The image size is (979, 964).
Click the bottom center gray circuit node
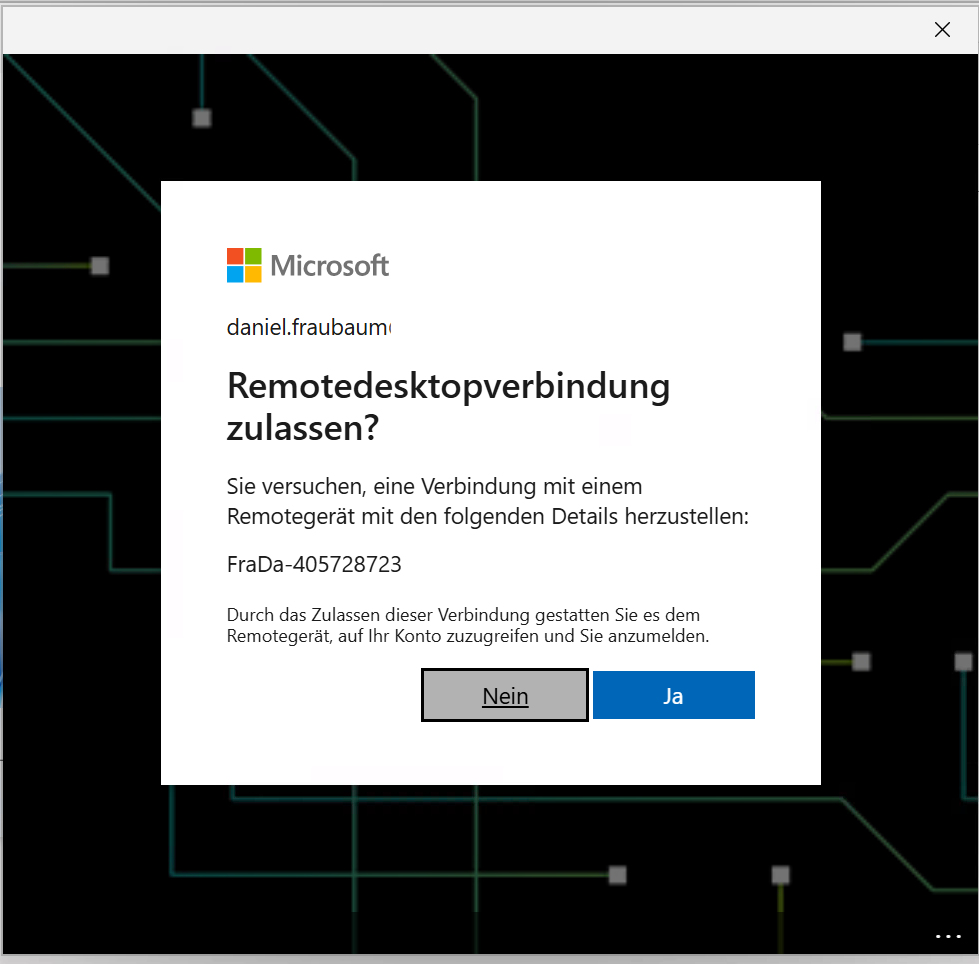617,875
